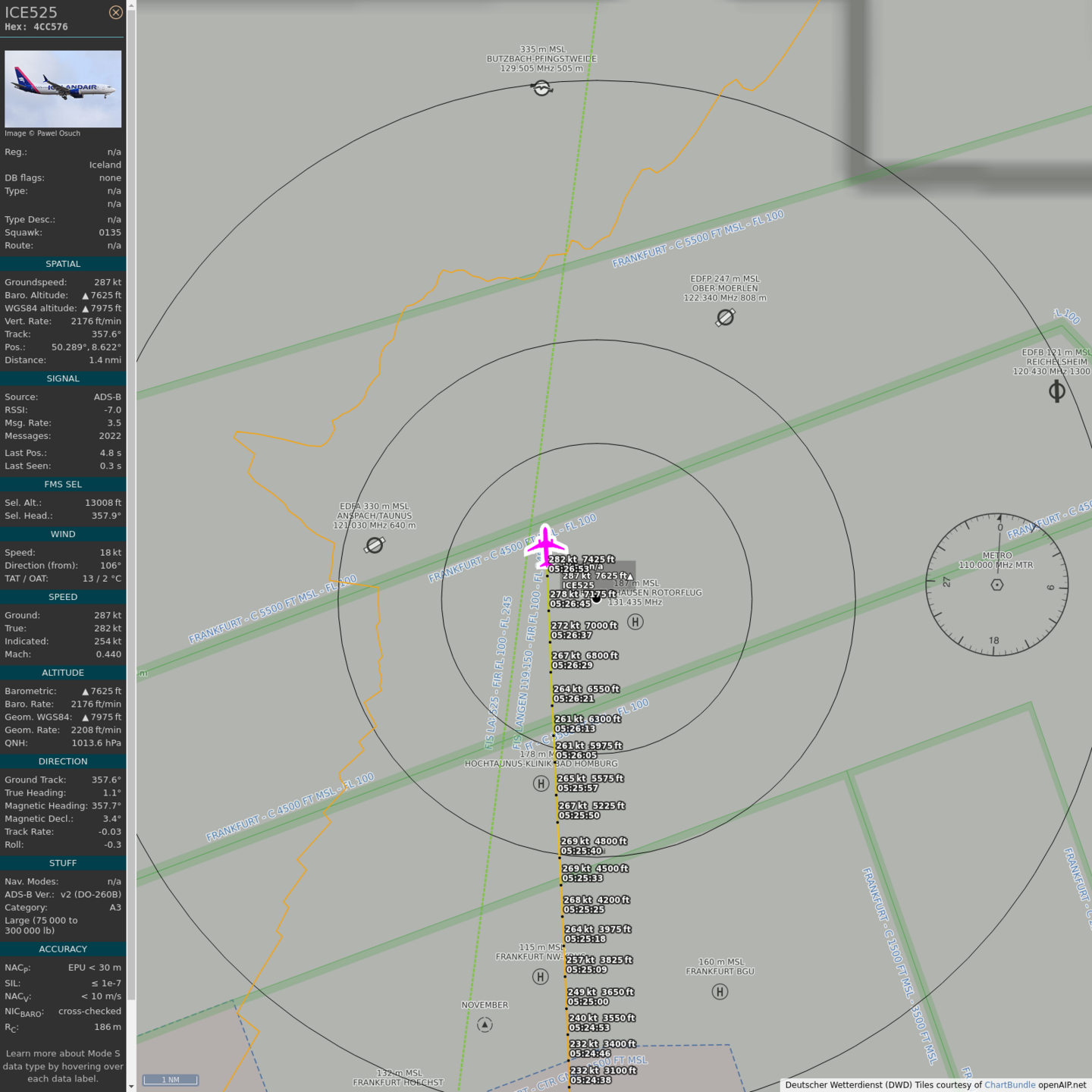Close the ICE525 aircraft info panel
The width and height of the screenshot is (1092, 1092).
[x=115, y=12]
